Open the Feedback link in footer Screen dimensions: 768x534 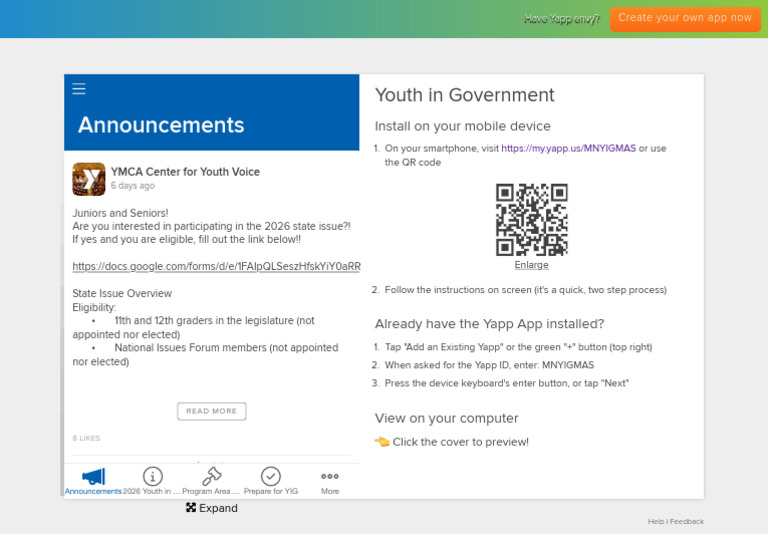coord(687,521)
